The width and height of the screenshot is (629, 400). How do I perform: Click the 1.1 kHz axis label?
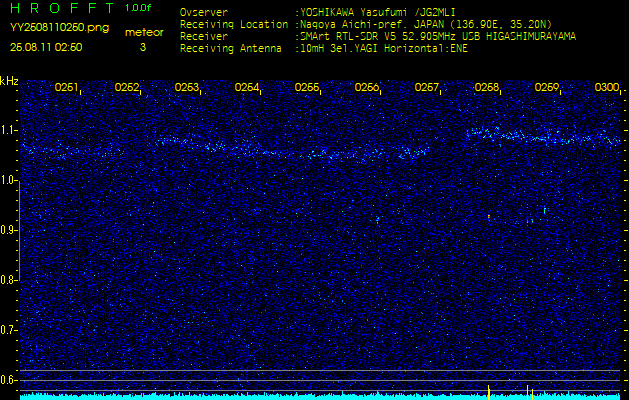point(8,130)
